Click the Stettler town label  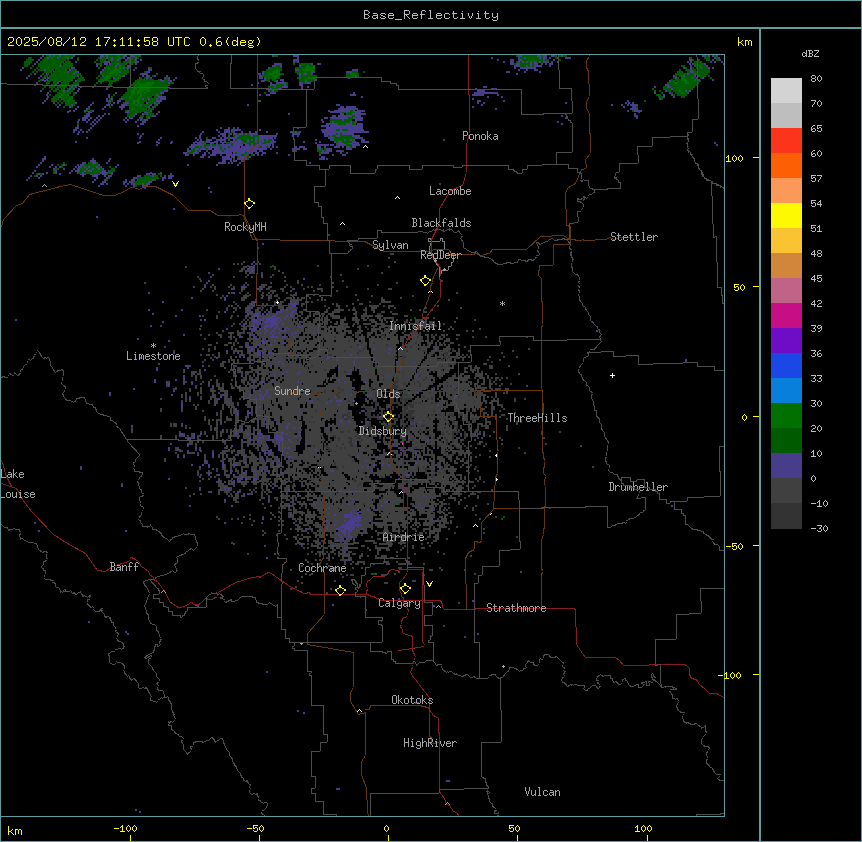pyautogui.click(x=634, y=237)
